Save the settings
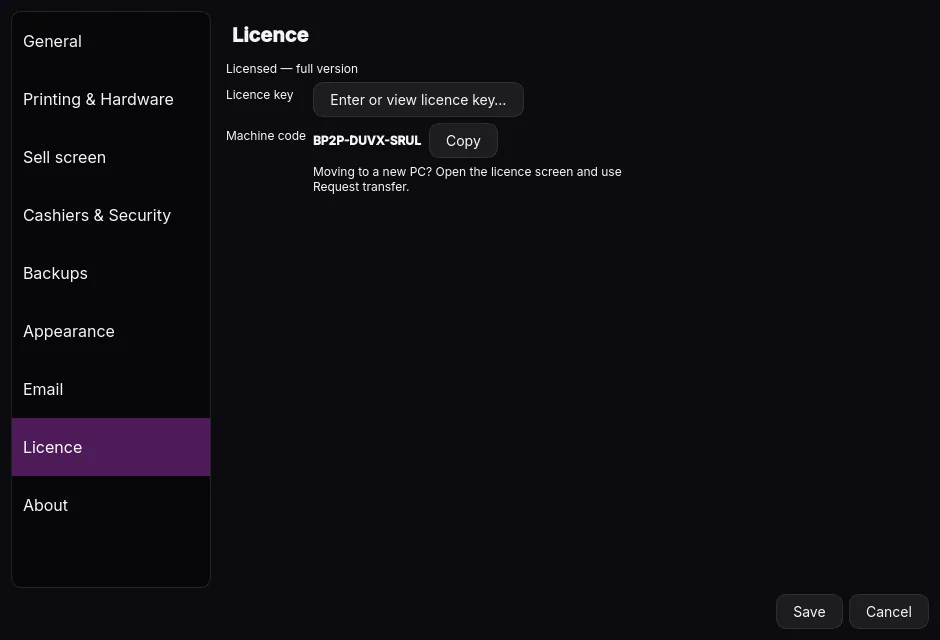This screenshot has height=640, width=940. 809,612
